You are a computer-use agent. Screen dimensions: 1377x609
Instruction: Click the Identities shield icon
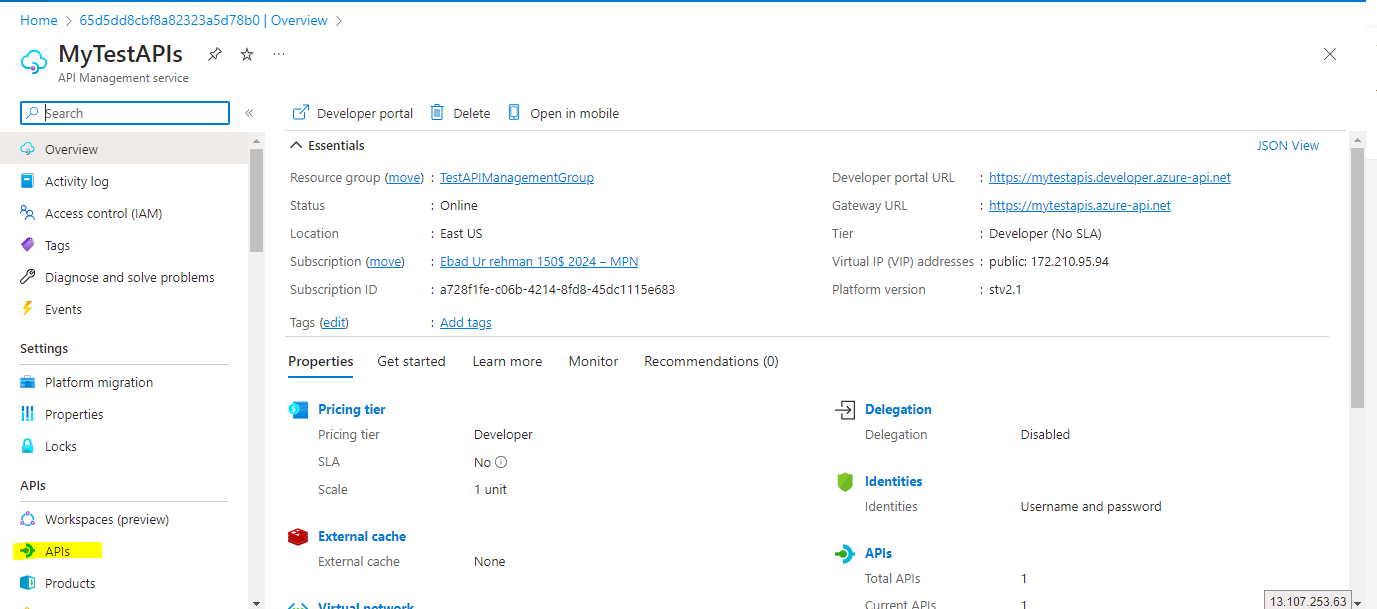pos(845,481)
